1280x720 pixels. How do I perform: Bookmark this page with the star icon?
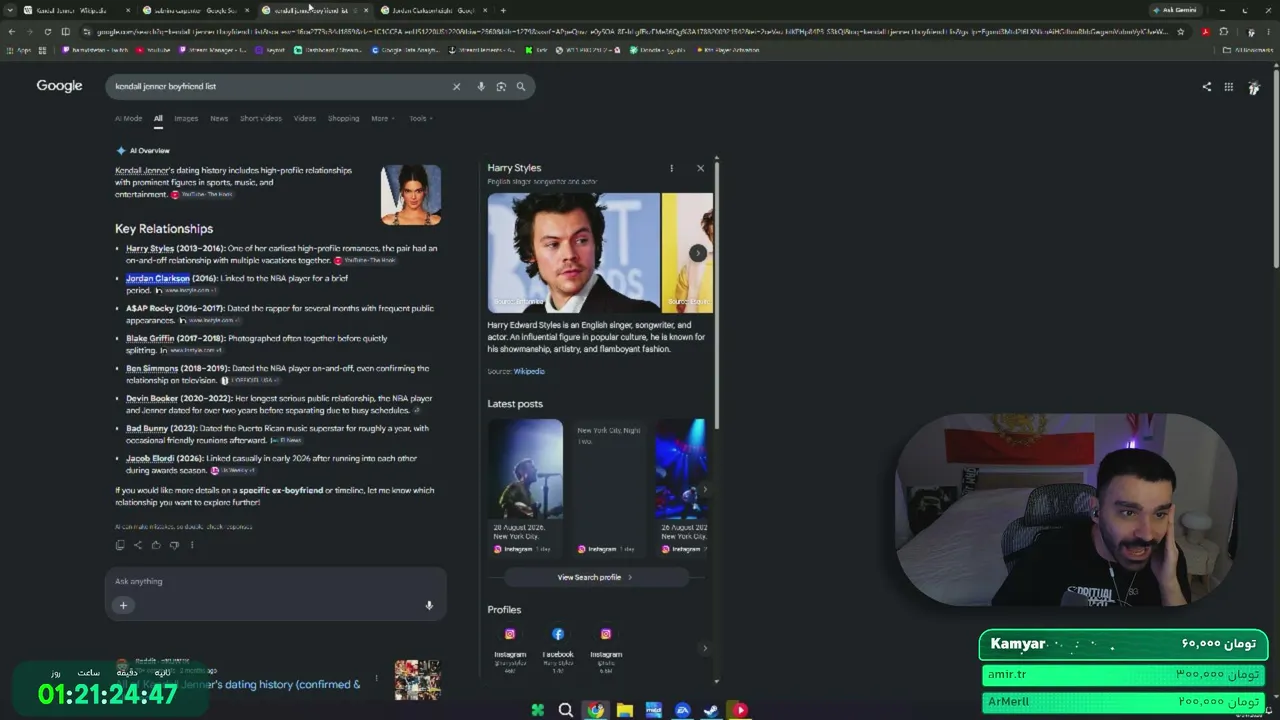tap(1181, 32)
